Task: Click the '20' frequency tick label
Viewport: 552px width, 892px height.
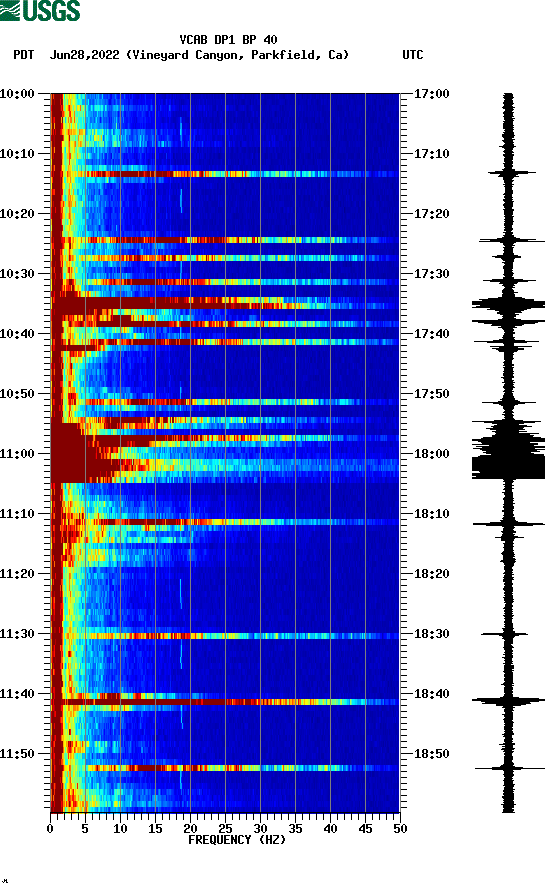Action: [x=190, y=829]
